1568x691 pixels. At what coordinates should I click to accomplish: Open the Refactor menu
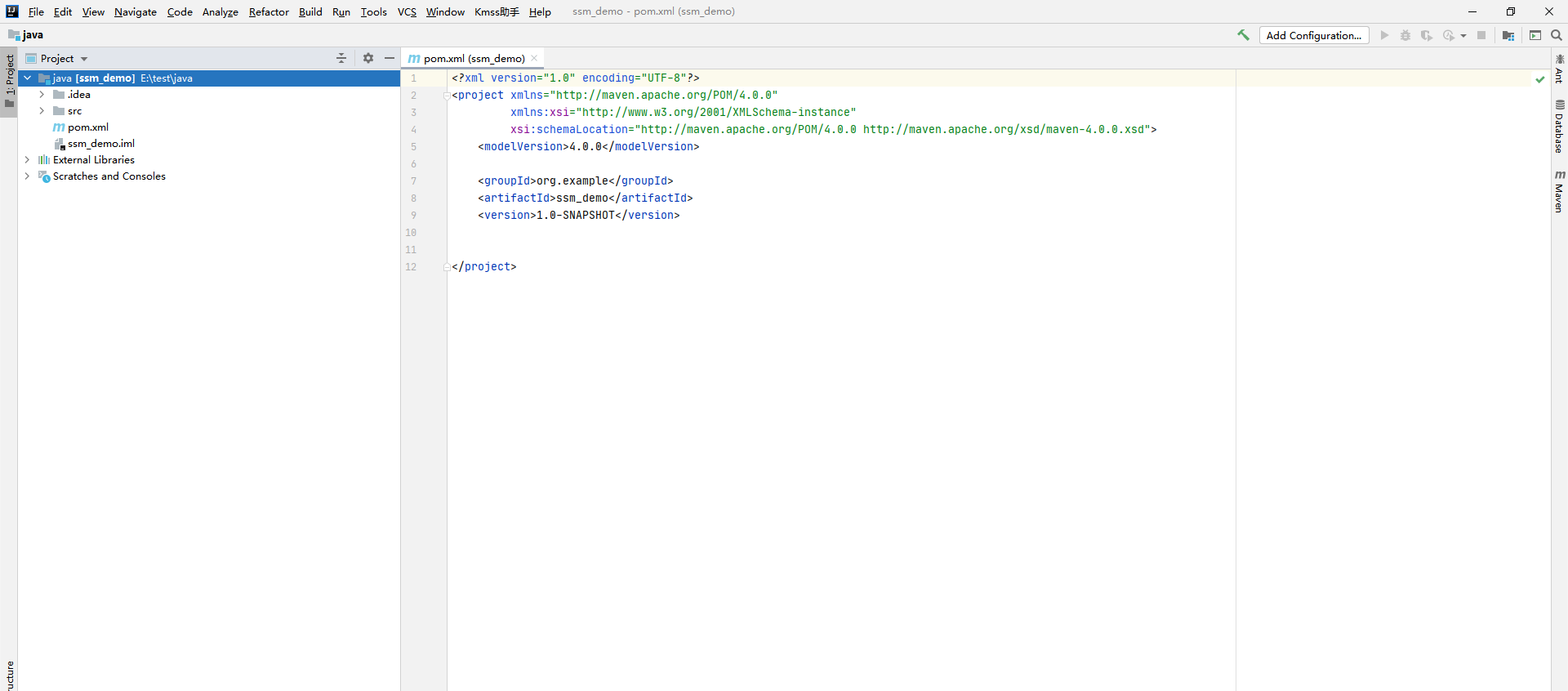[x=269, y=11]
